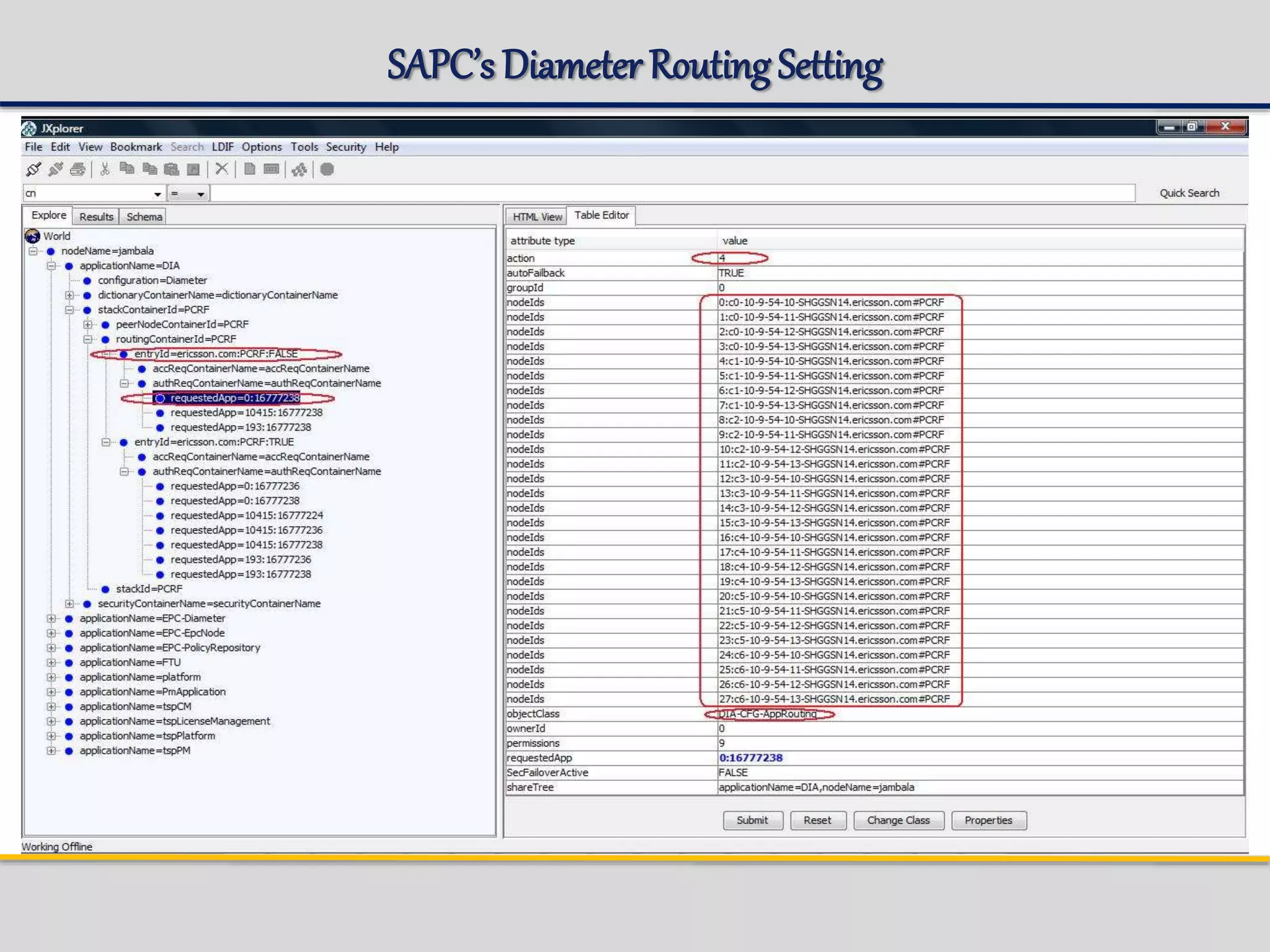Expand dictionaryContainerName node
Image resolution: width=1270 pixels, height=952 pixels.
click(69, 295)
